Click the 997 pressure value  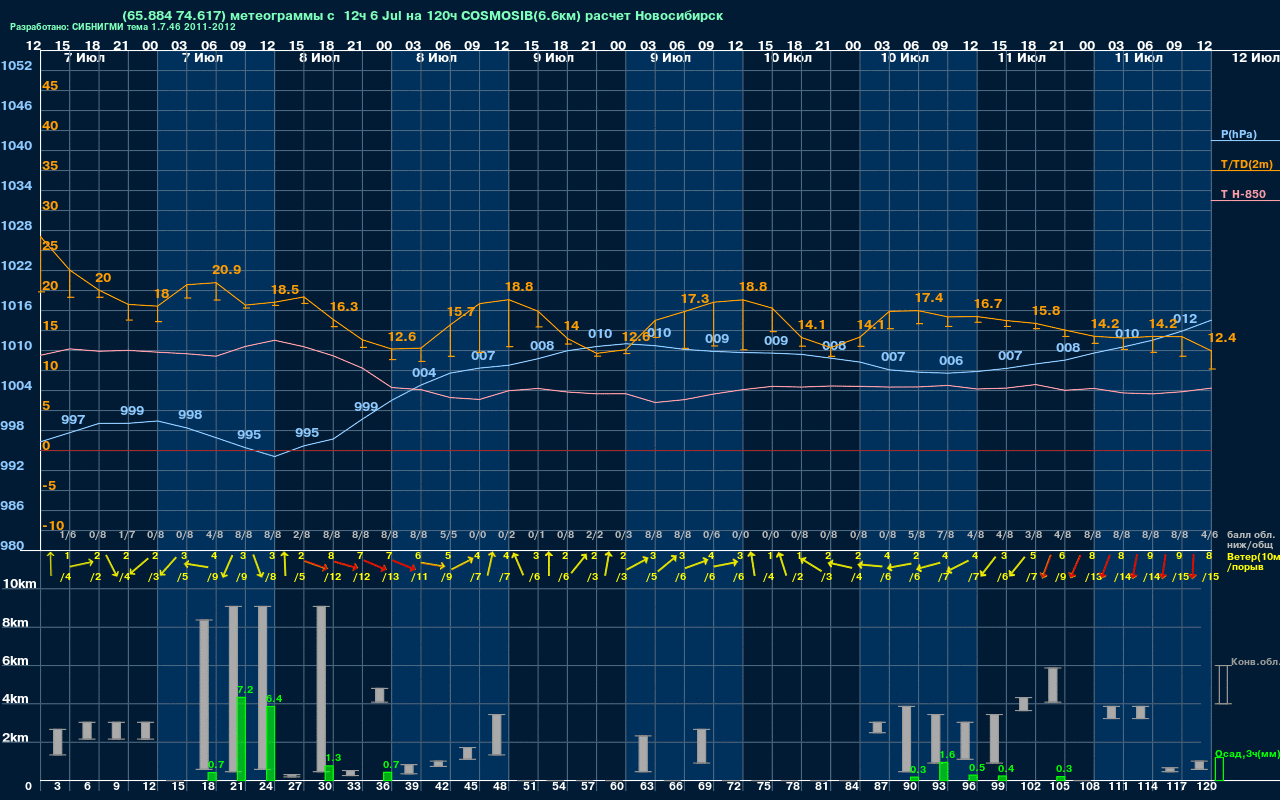pos(73,420)
